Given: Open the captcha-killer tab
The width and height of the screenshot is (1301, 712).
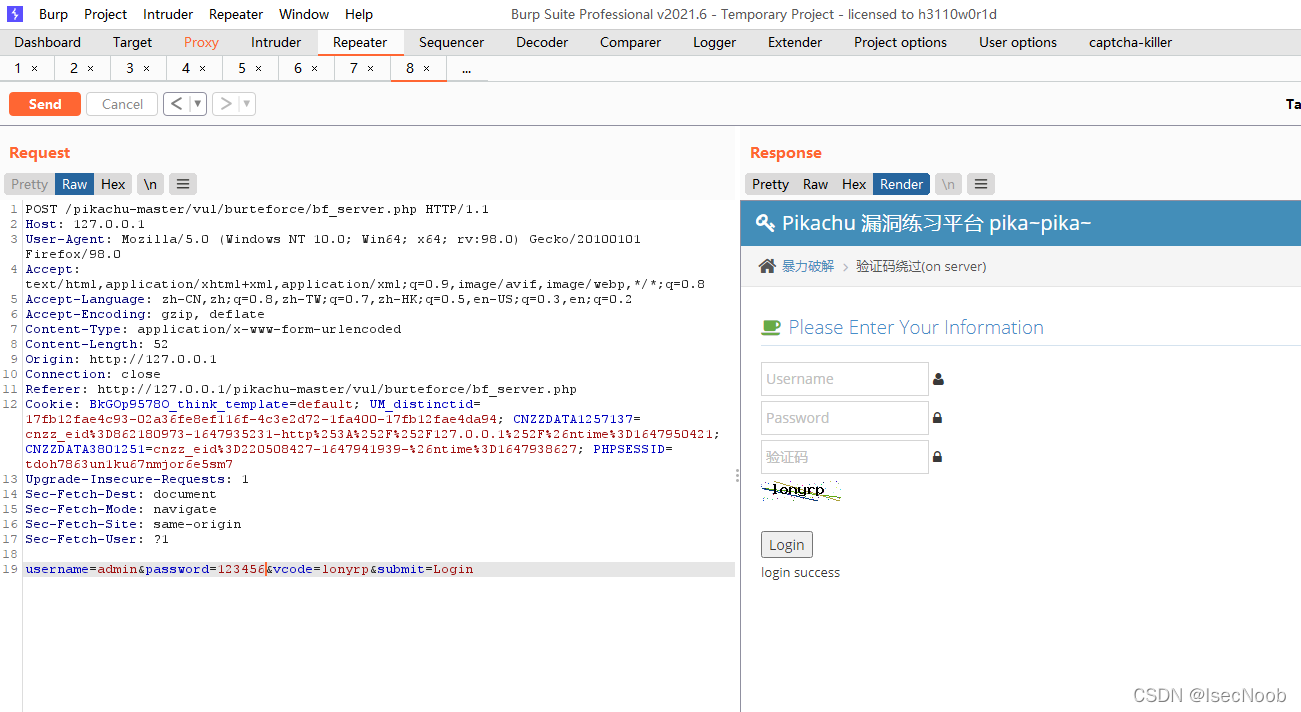Looking at the screenshot, I should [1130, 42].
